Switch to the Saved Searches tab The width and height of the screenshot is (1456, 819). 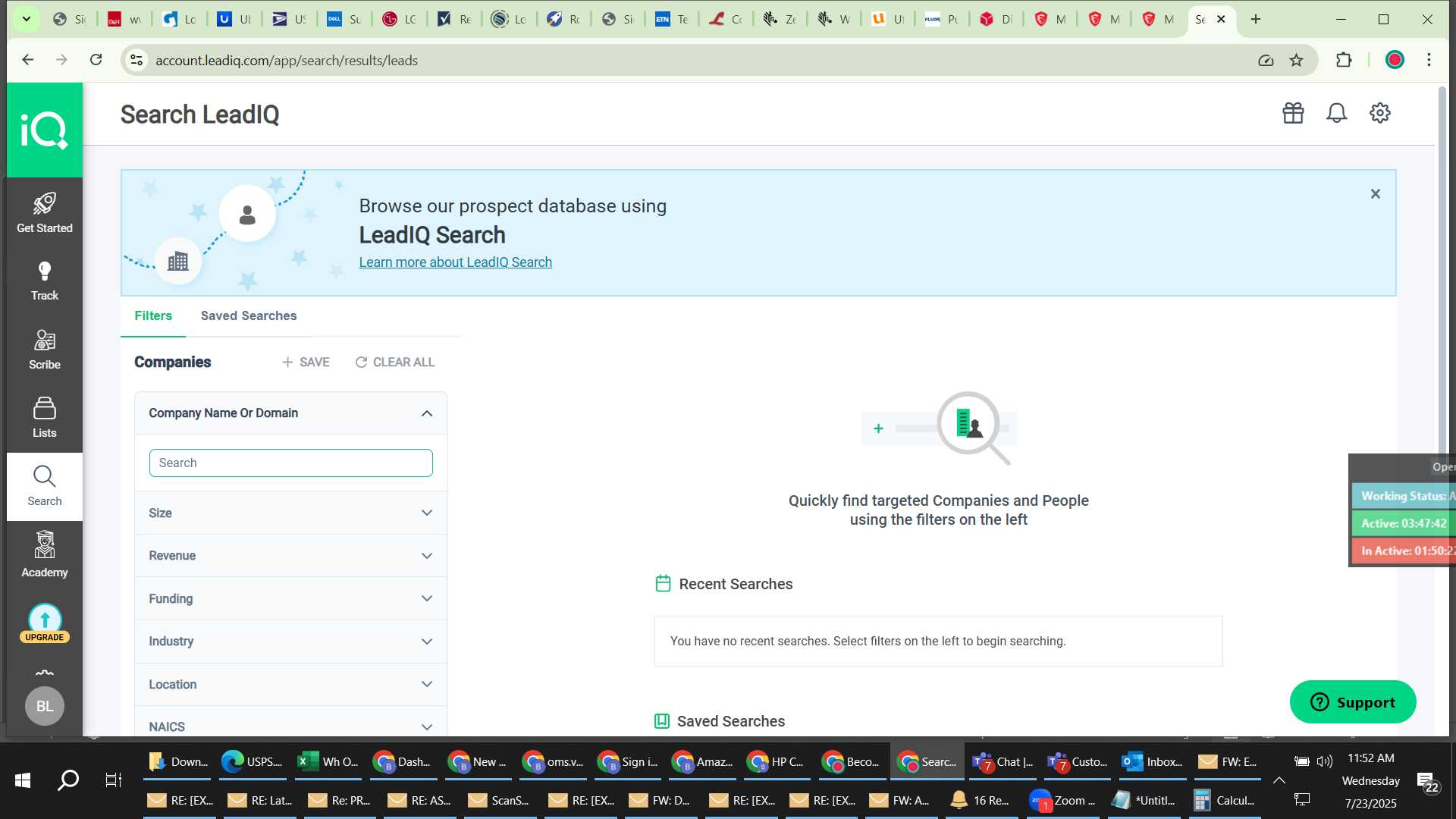(249, 316)
